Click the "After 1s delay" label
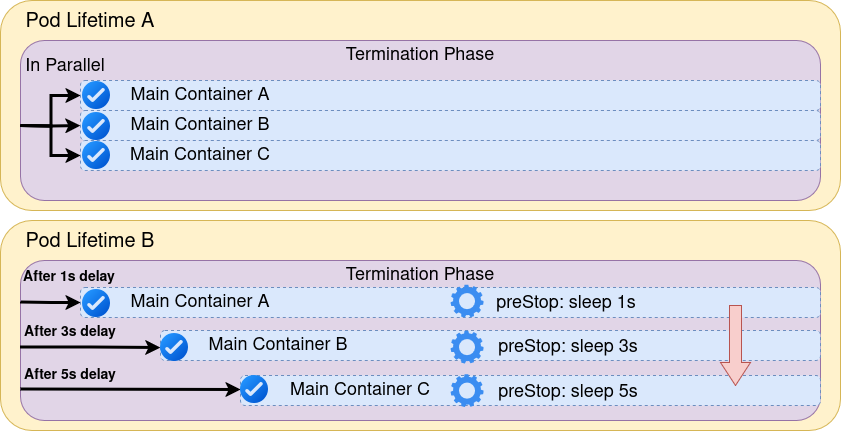The height and width of the screenshot is (431, 841). (x=69, y=276)
